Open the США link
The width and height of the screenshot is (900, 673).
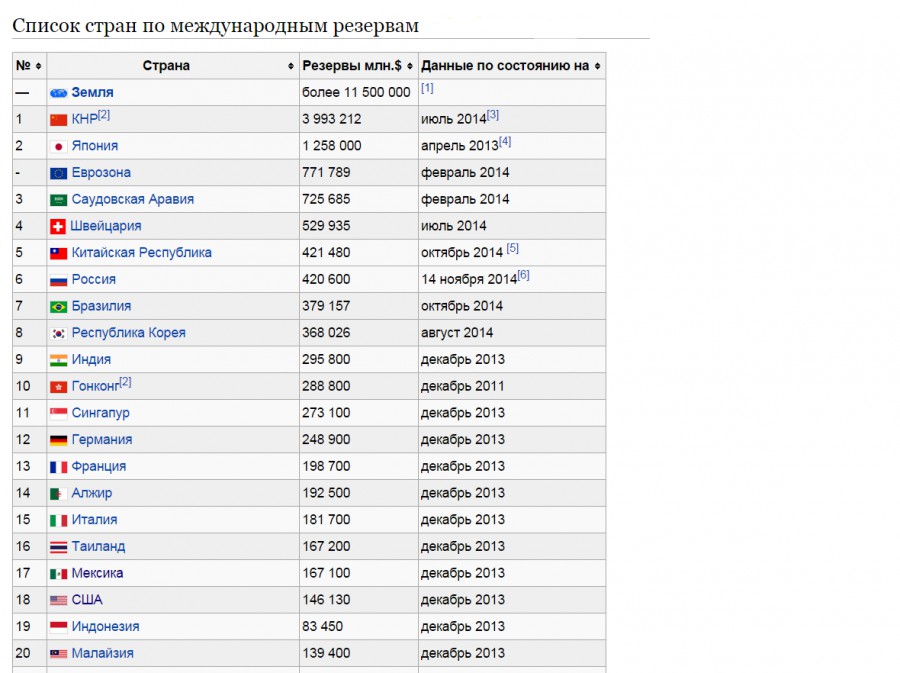tap(87, 600)
